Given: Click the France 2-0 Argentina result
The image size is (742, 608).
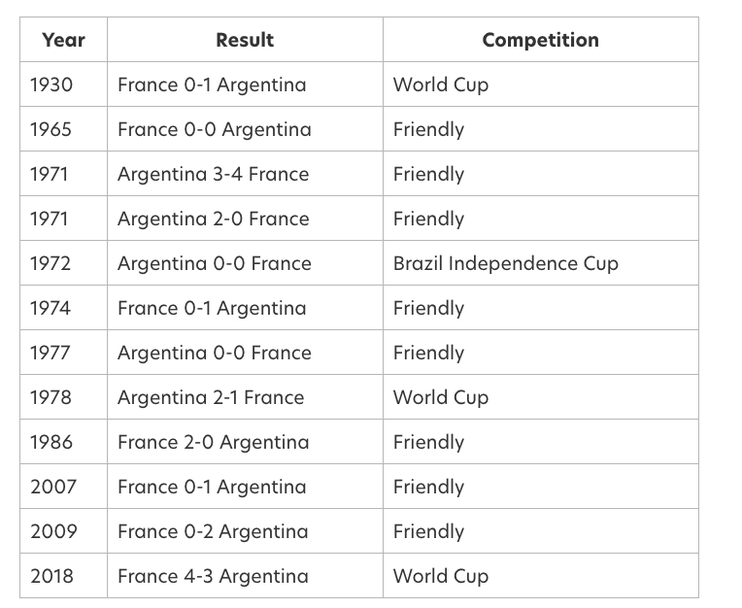Looking at the screenshot, I should tap(213, 442).
